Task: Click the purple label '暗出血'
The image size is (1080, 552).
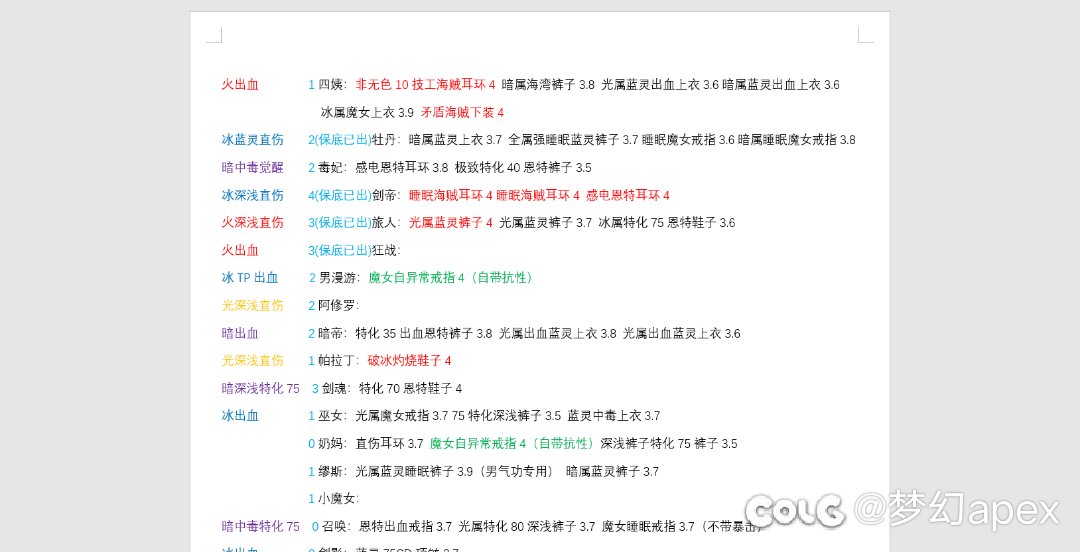Action: tap(240, 334)
